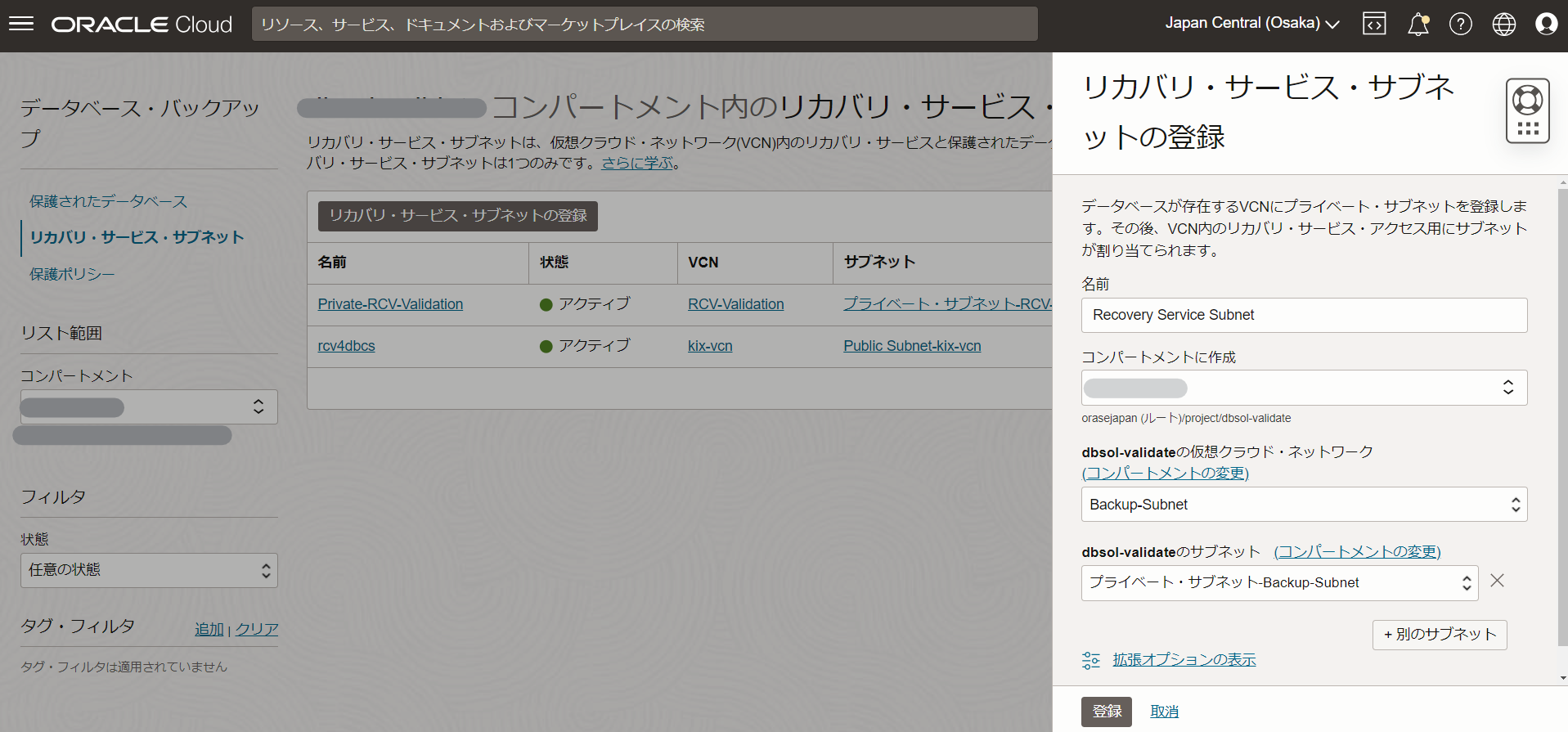This screenshot has height=732, width=1568.
Task: Expand the Japan Central (Osaka) region selector
Action: (x=1251, y=24)
